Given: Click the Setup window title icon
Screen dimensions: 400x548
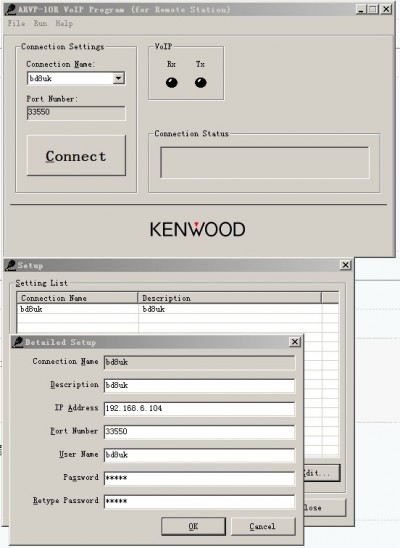Looking at the screenshot, I should click(11, 265).
